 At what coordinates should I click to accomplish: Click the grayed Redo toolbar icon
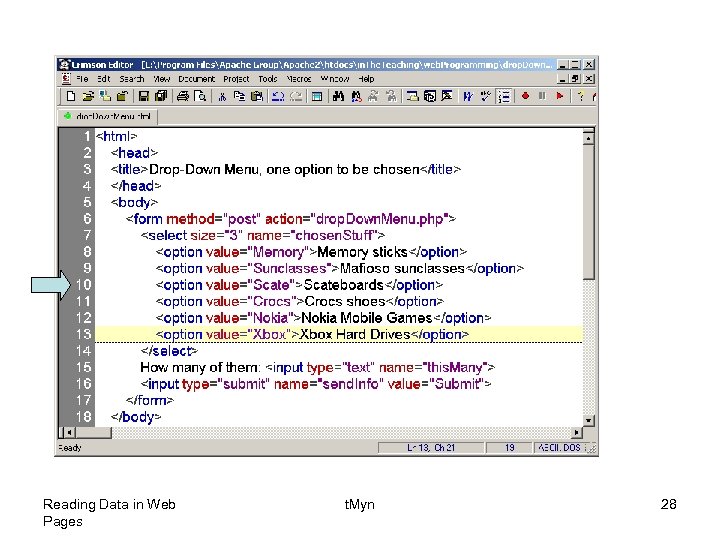click(296, 96)
